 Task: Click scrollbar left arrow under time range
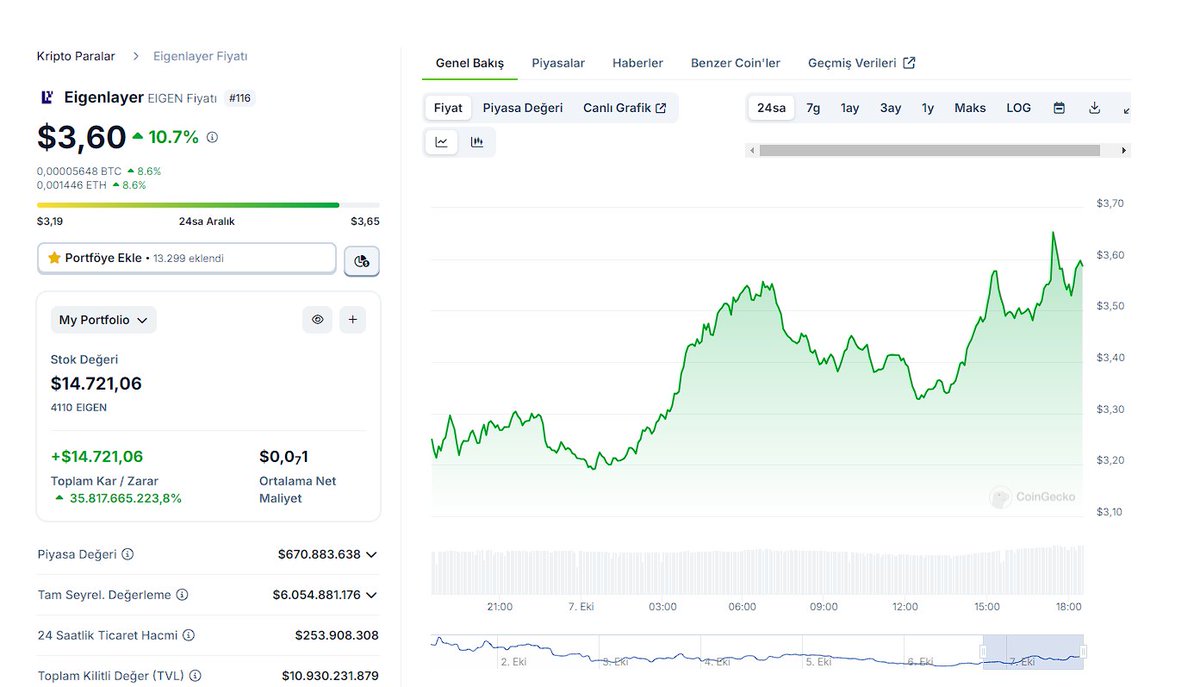[x=750, y=150]
